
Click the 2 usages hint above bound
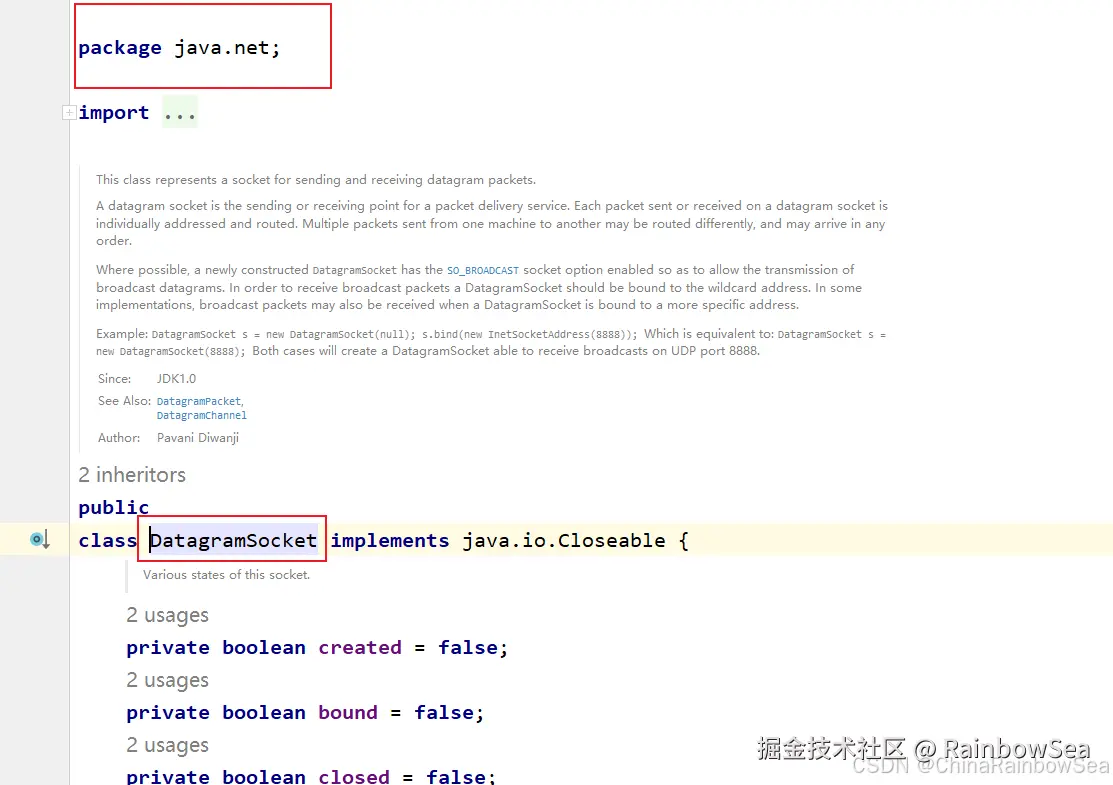[168, 680]
